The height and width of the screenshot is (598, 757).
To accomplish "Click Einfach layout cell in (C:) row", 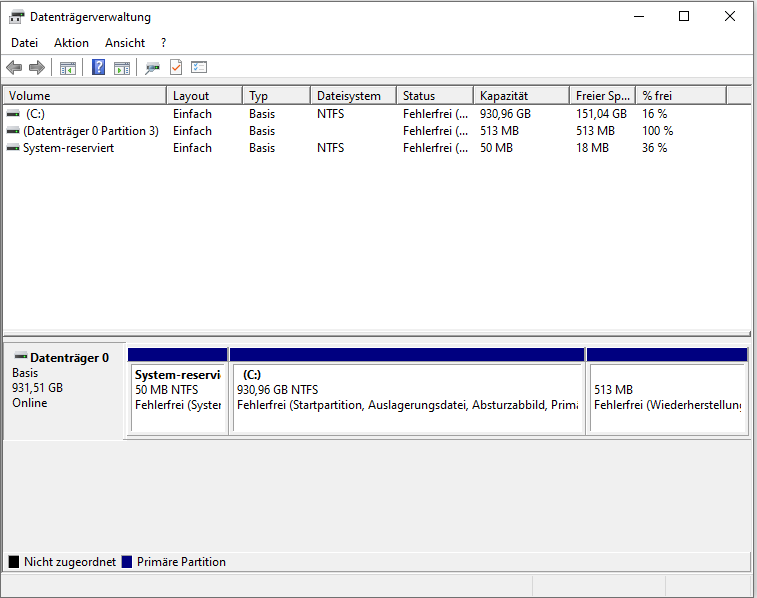I will tap(192, 114).
